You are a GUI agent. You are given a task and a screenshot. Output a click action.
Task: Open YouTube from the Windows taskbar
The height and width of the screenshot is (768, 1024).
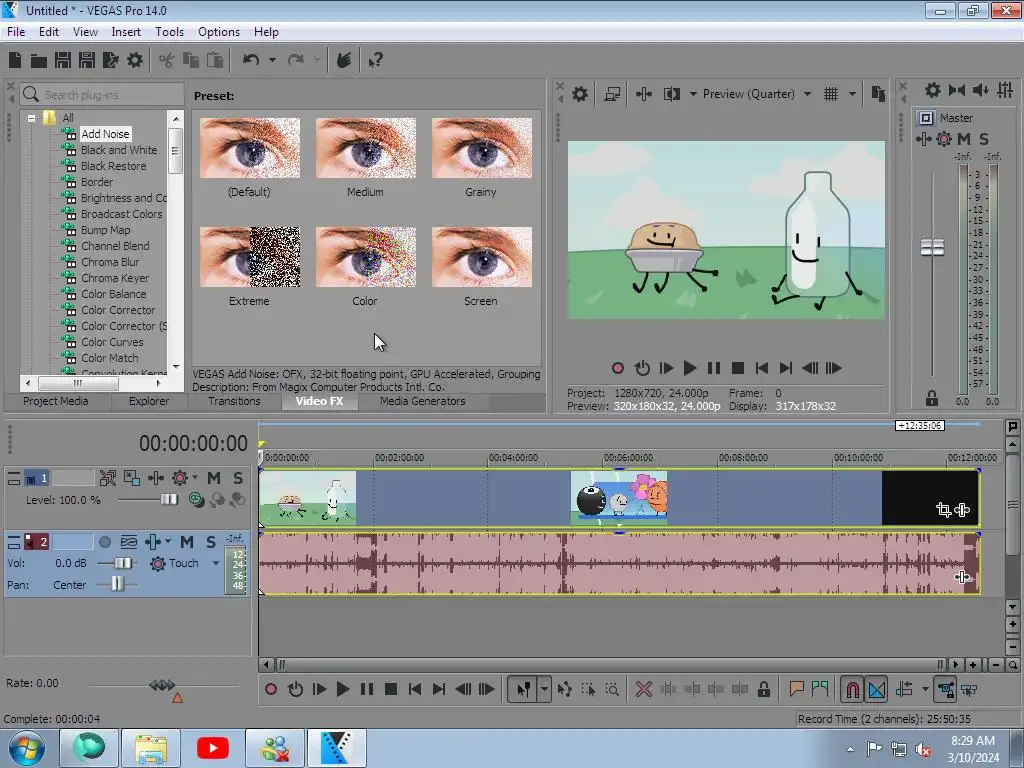[213, 748]
